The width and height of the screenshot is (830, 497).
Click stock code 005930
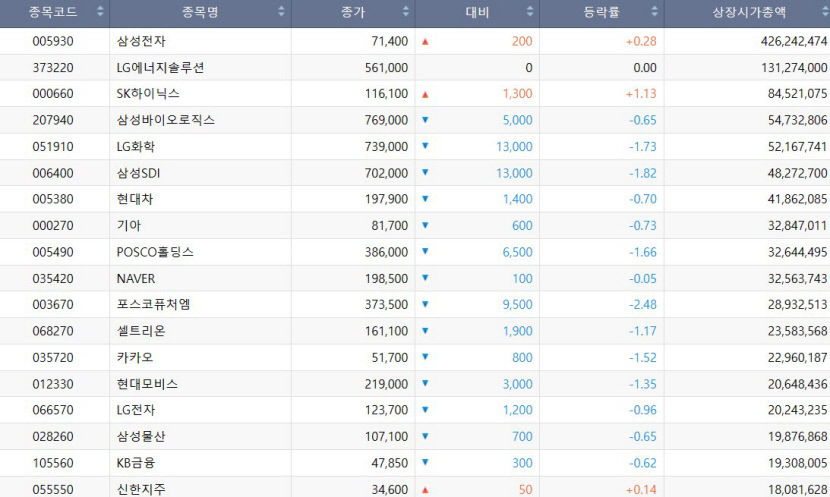(53, 41)
